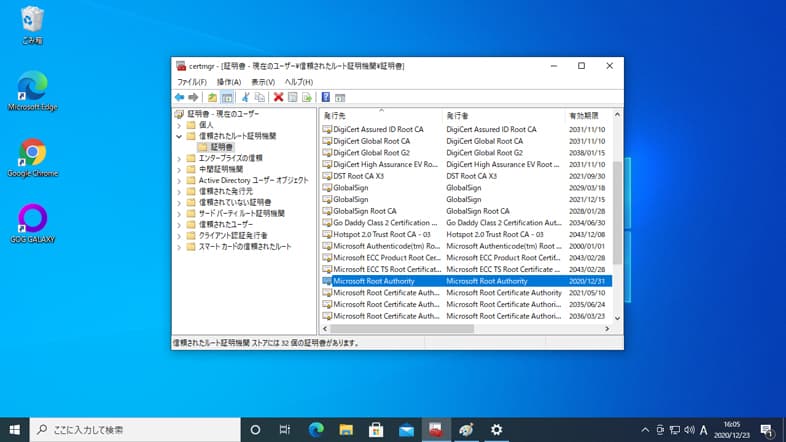The height and width of the screenshot is (442, 786).
Task: Sort by 発行先 column header
Action: coord(381,115)
